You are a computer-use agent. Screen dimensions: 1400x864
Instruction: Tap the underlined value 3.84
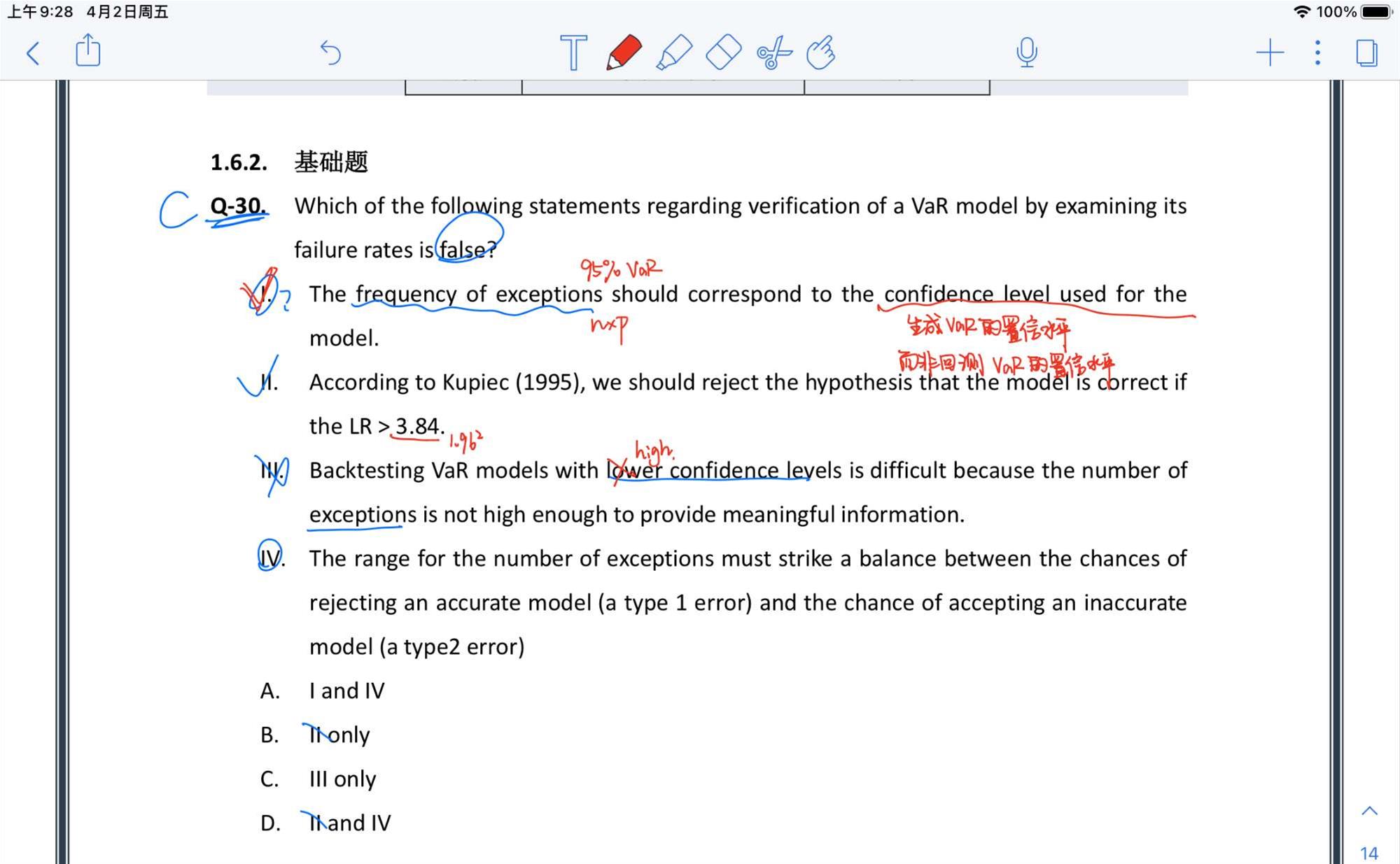(418, 426)
